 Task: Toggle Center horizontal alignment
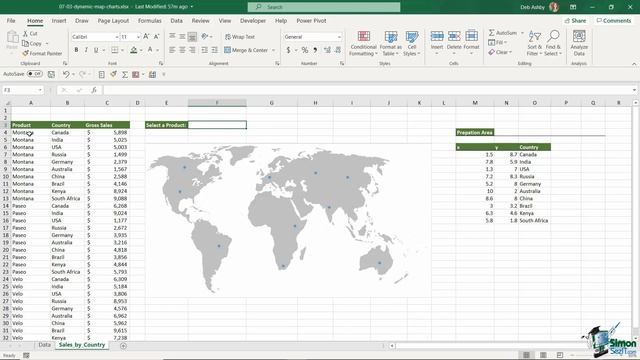coord(182,50)
